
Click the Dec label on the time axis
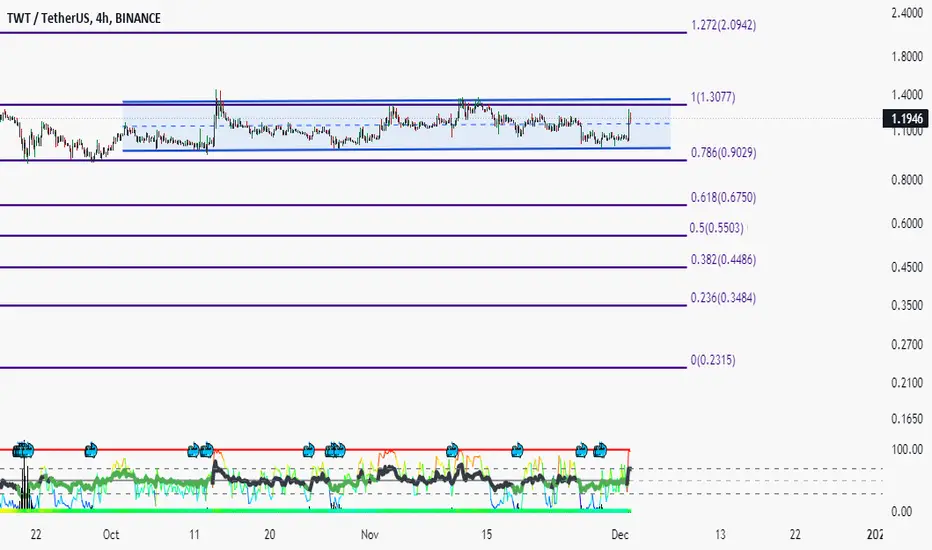tap(620, 535)
